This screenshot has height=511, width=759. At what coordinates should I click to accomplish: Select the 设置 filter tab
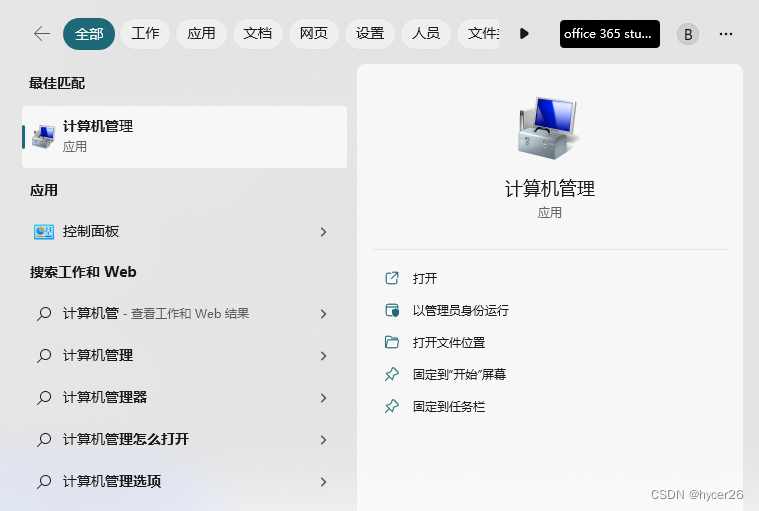point(370,34)
